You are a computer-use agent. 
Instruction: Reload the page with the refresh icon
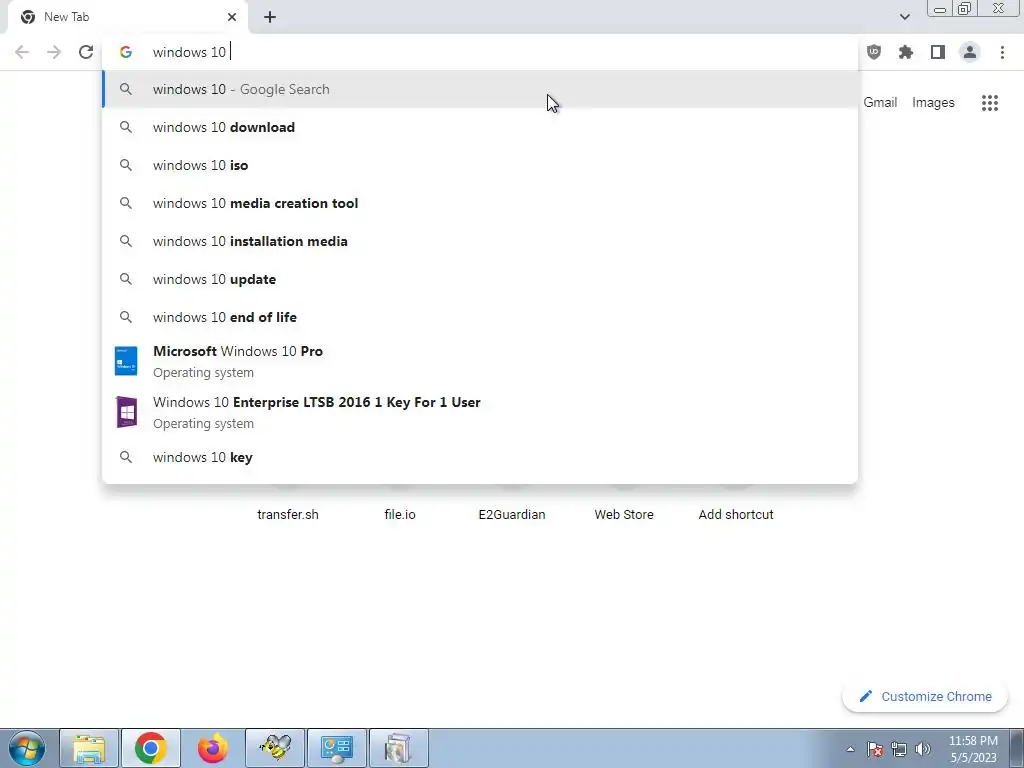(86, 52)
